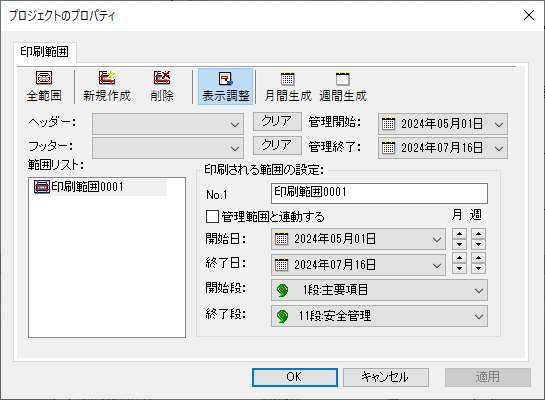Click 2024年07月16日 in 終了日 field

(x=335, y=265)
